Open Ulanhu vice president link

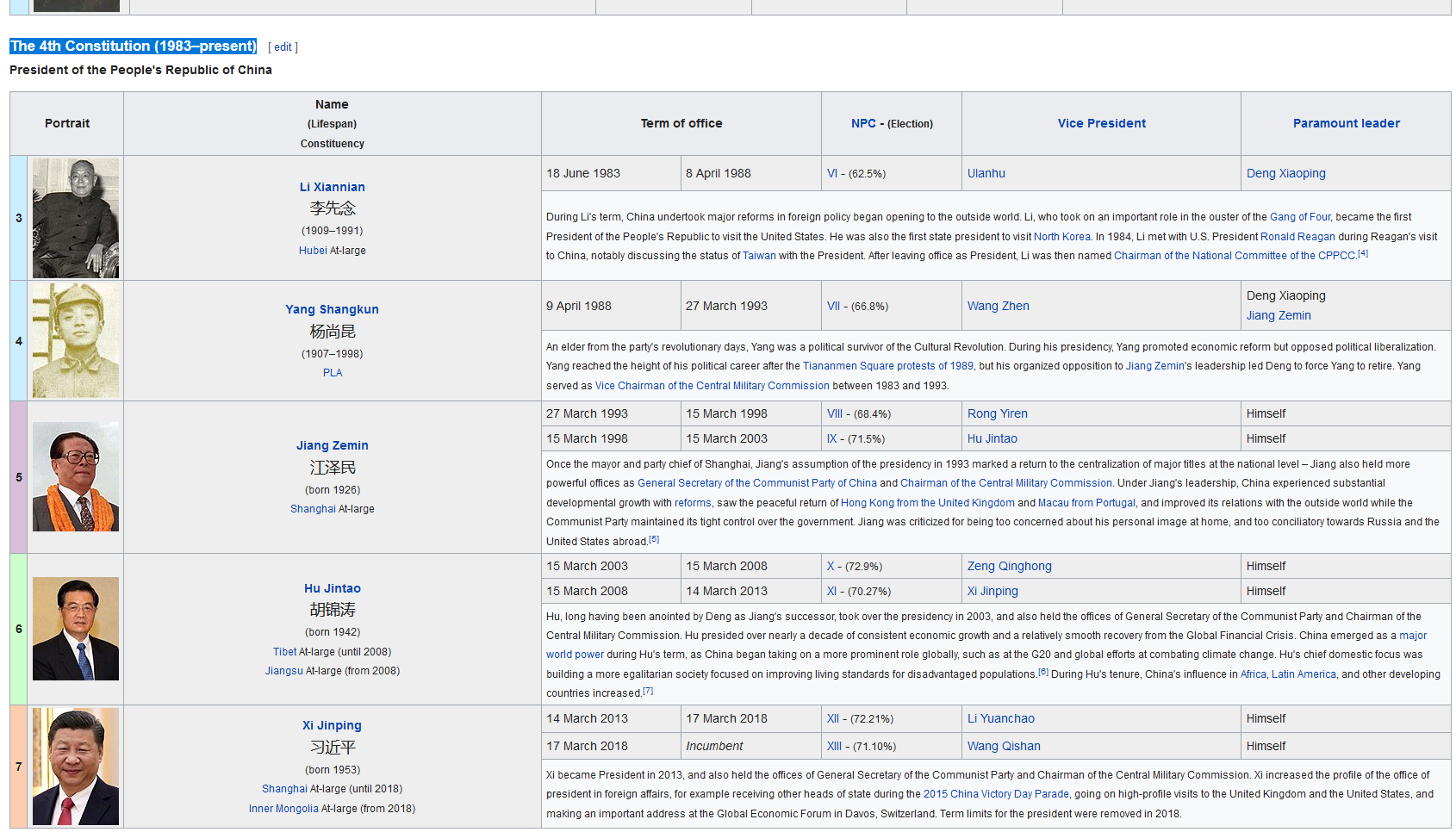coord(986,173)
